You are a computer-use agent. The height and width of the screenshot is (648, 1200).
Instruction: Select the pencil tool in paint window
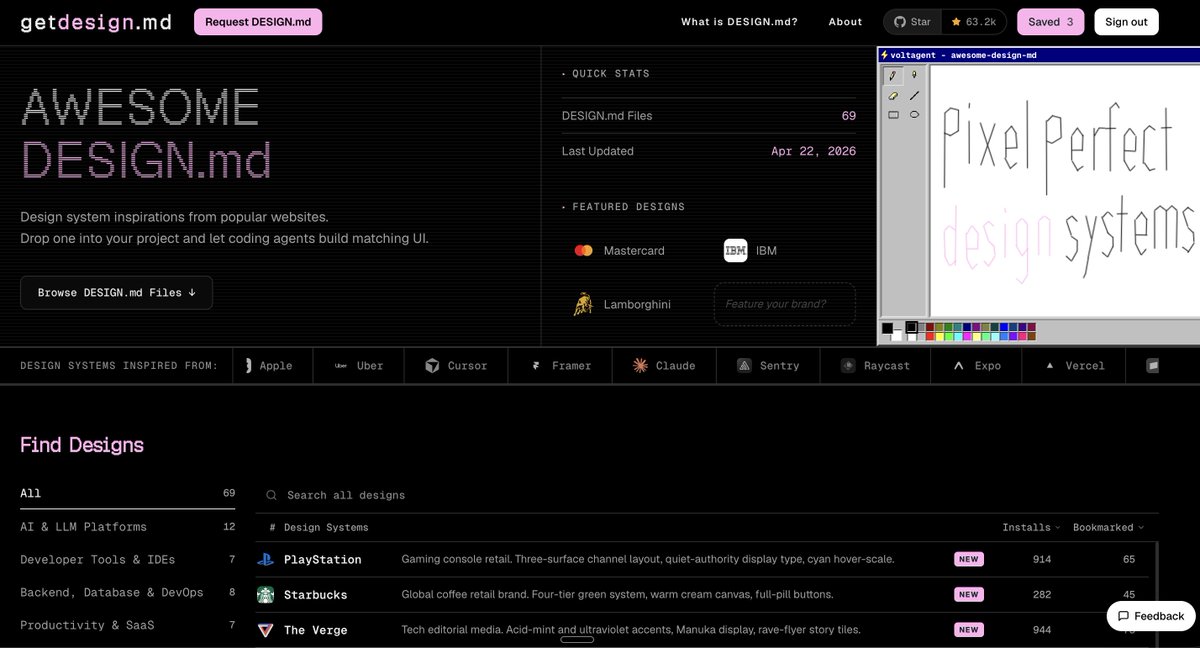[x=893, y=76]
